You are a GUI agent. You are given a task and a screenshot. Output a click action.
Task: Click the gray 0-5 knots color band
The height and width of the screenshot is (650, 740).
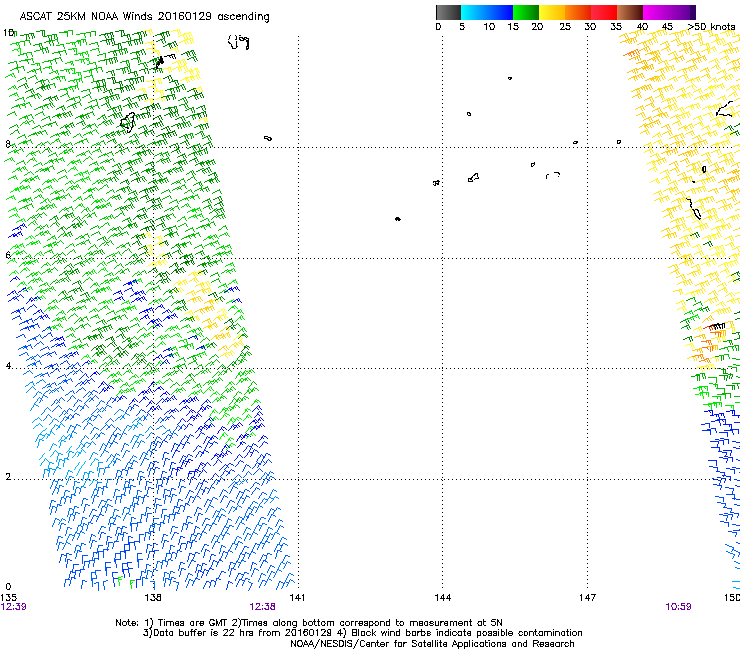coord(448,12)
